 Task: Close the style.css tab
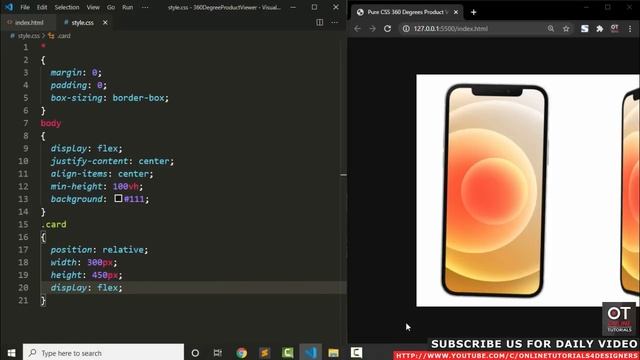(105, 22)
